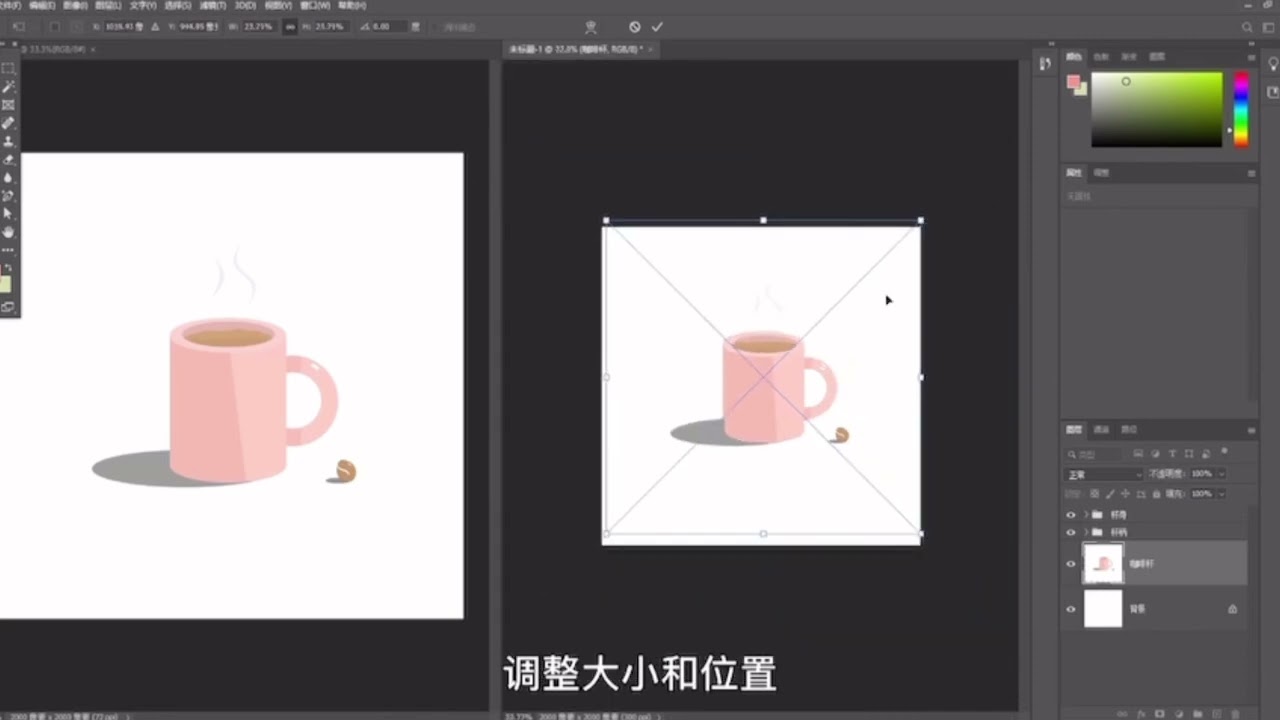Image resolution: width=1280 pixels, height=720 pixels.
Task: Click the search icon in the top bar
Action: tap(1247, 28)
